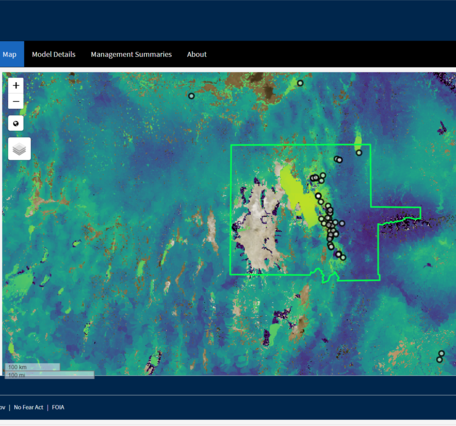Viewport: 456px width, 426px height.
Task: Click the southernmost marker in the cluster
Action: [343, 257]
